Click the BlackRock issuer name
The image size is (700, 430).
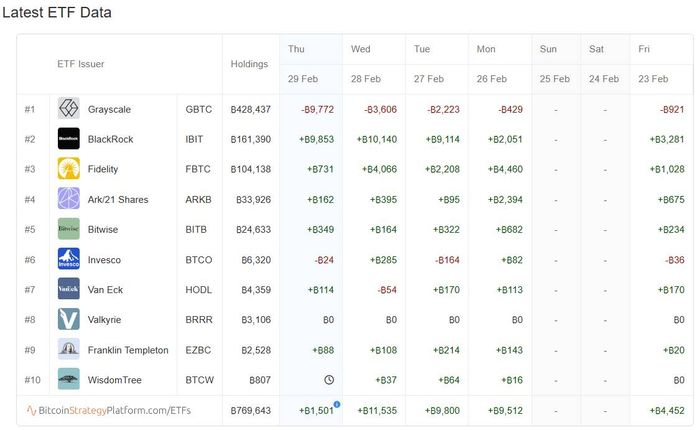110,139
